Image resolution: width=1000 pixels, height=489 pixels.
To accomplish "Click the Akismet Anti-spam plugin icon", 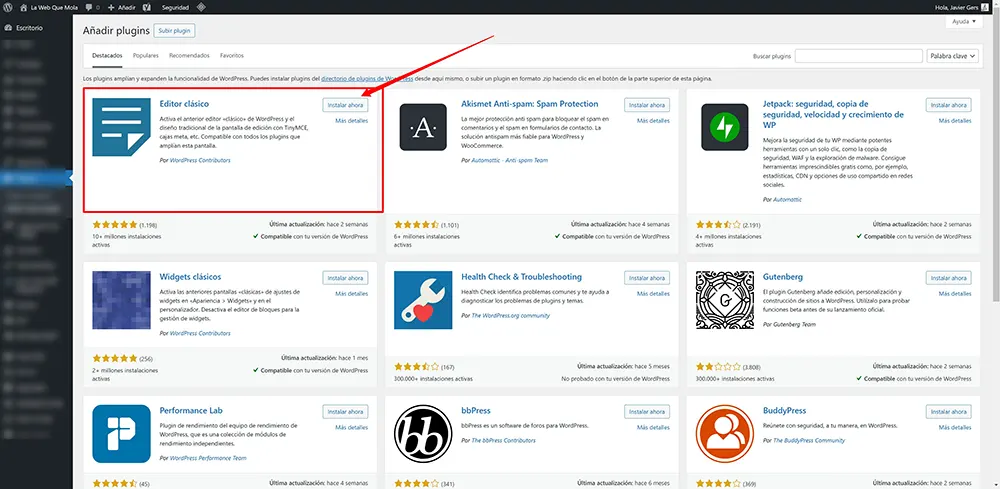I will 423,126.
